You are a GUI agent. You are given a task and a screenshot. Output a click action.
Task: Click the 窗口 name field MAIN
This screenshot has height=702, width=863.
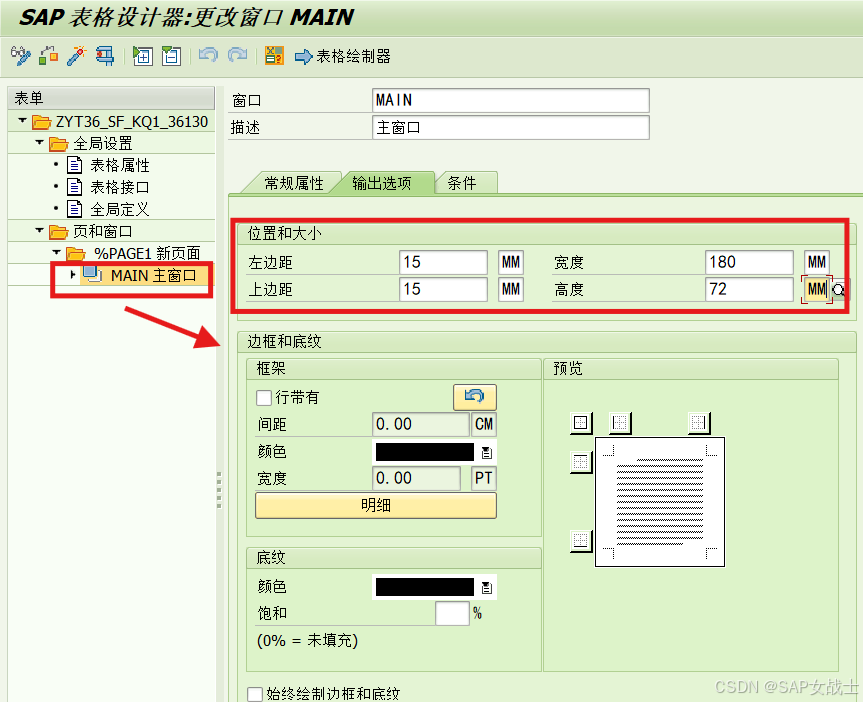point(511,100)
